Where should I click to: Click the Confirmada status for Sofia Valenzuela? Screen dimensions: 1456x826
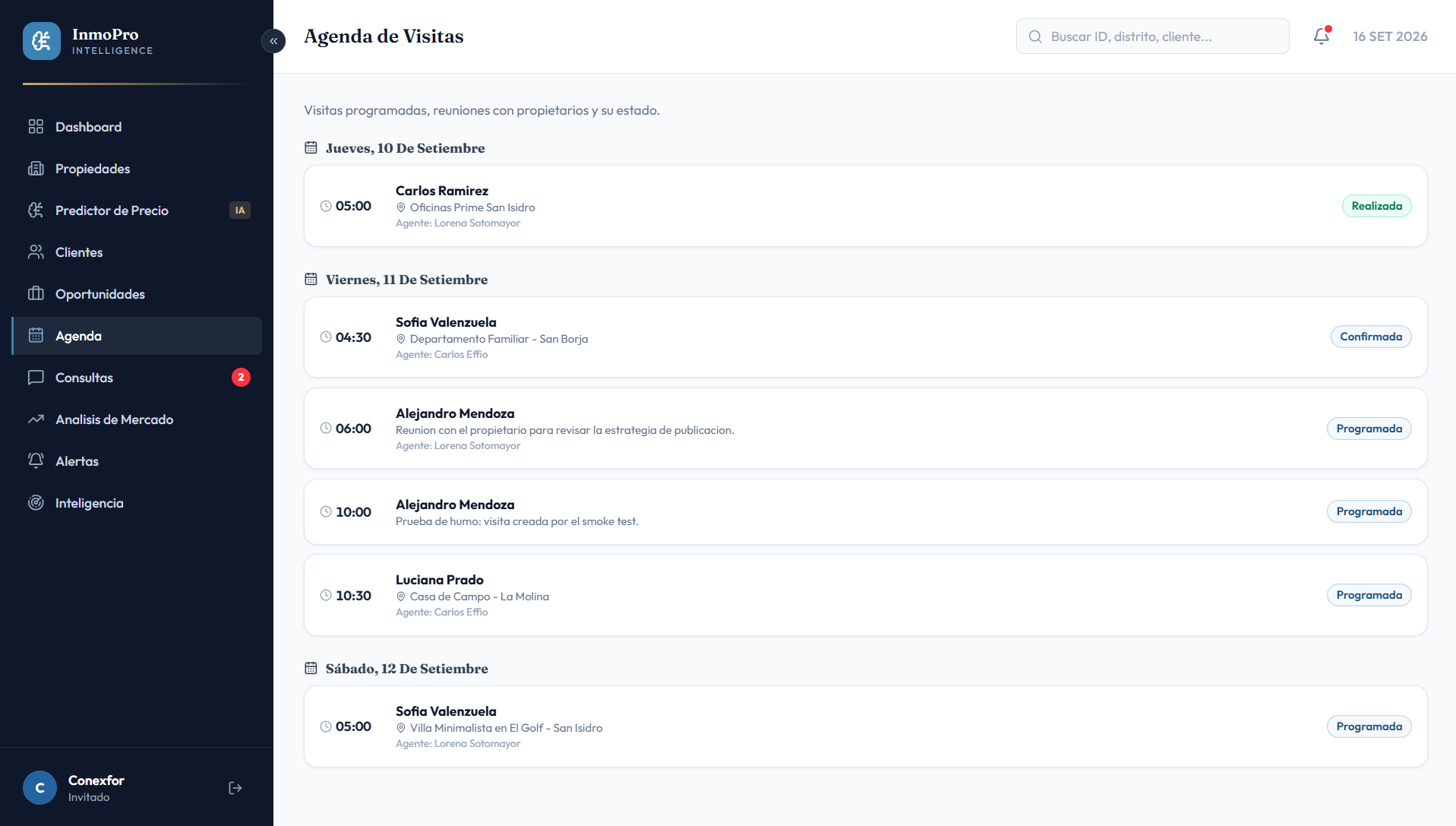click(1371, 337)
